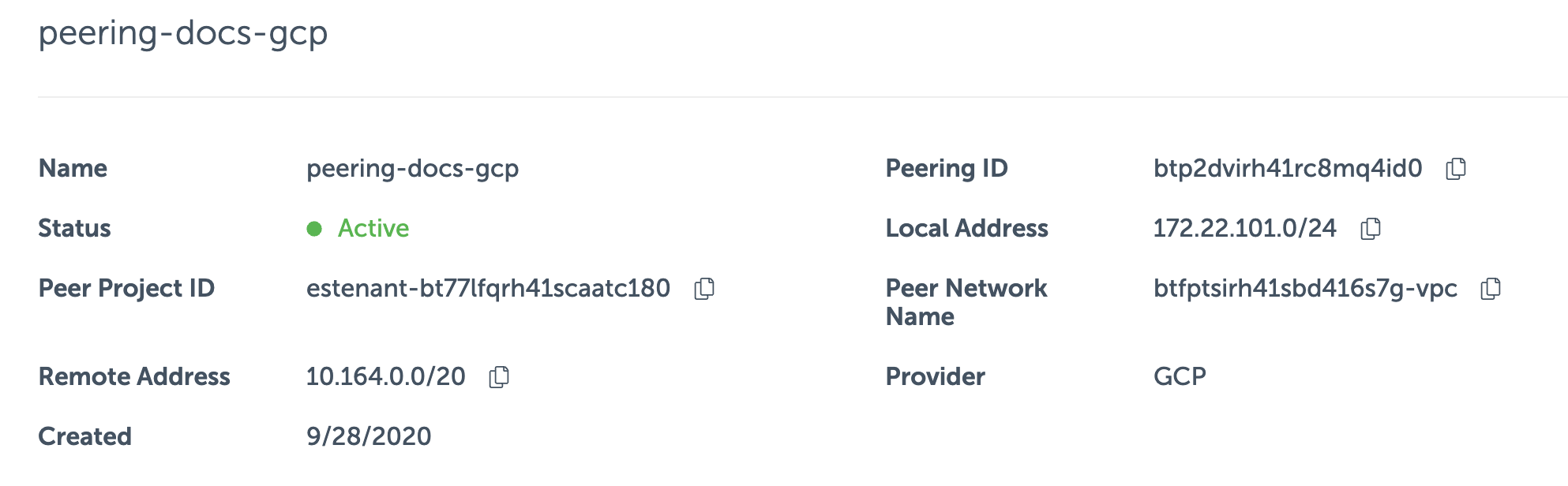Select the Peer Network Name label
Viewport: 1568px width, 486px height.
tap(965, 302)
